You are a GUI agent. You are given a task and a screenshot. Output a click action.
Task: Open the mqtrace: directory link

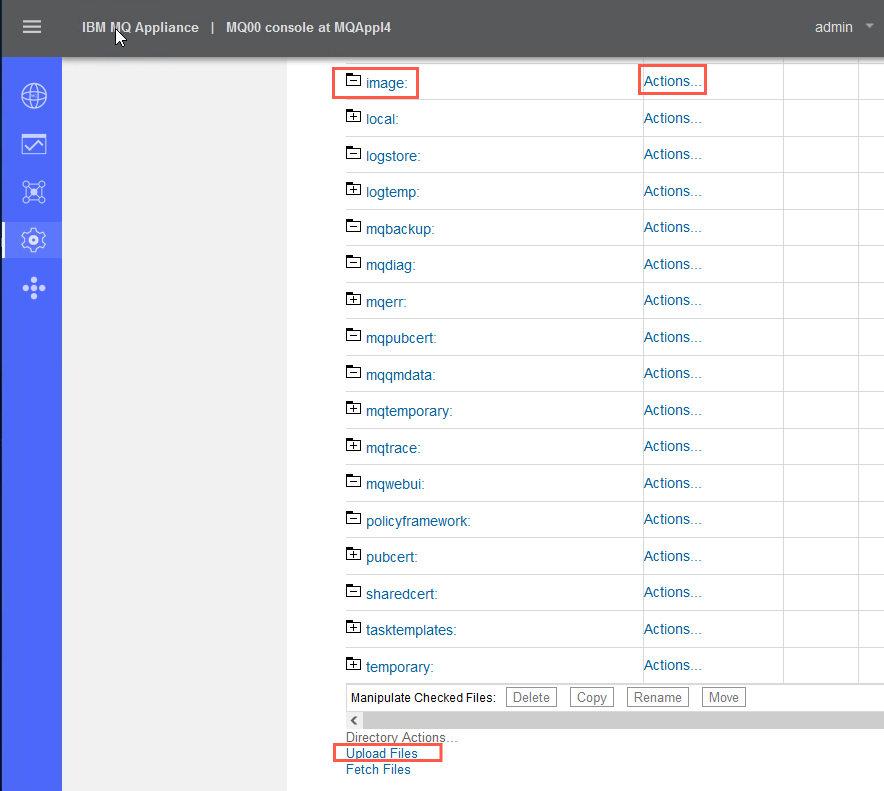pyautogui.click(x=393, y=448)
